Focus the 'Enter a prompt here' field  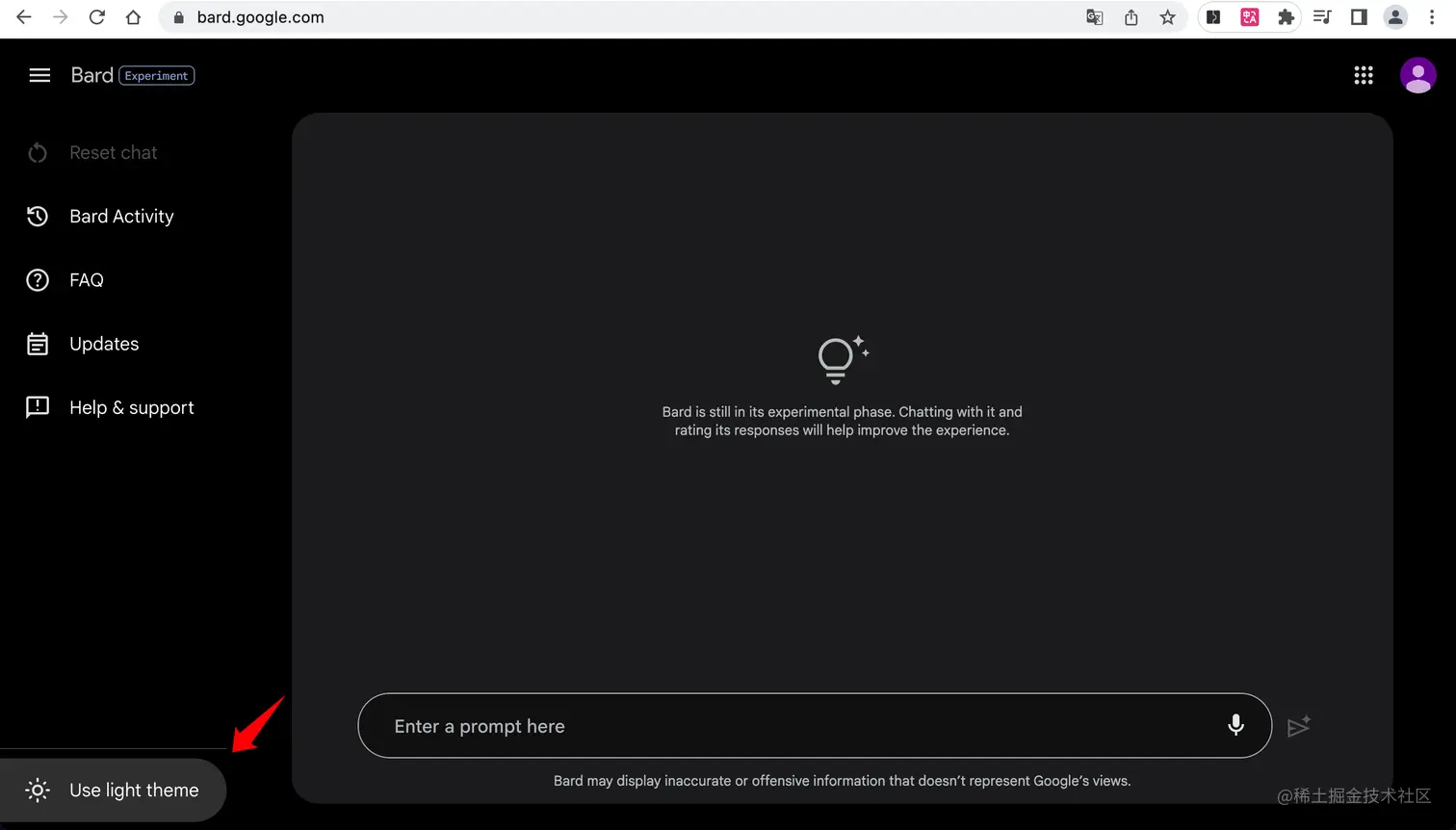799,726
